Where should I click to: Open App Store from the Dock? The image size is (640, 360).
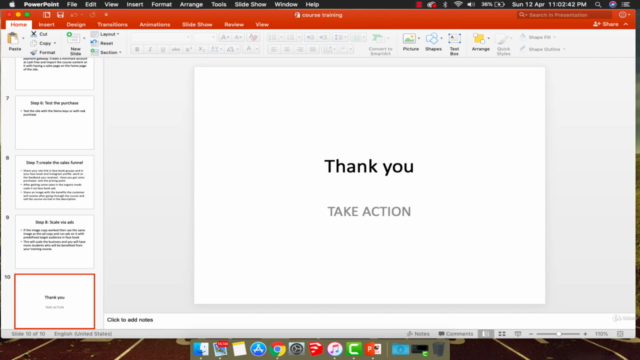click(x=258, y=349)
